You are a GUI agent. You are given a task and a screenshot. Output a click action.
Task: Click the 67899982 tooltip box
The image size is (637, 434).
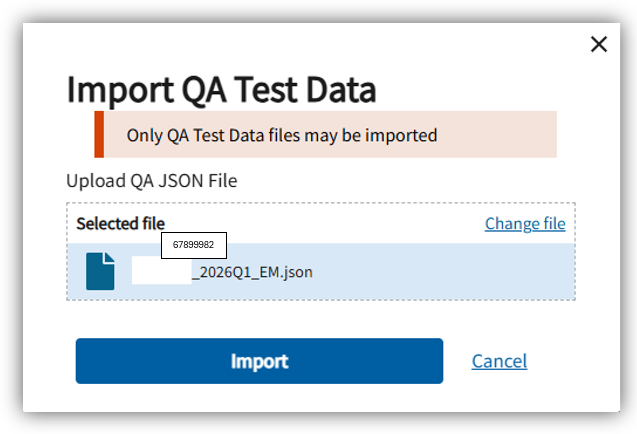pos(194,245)
